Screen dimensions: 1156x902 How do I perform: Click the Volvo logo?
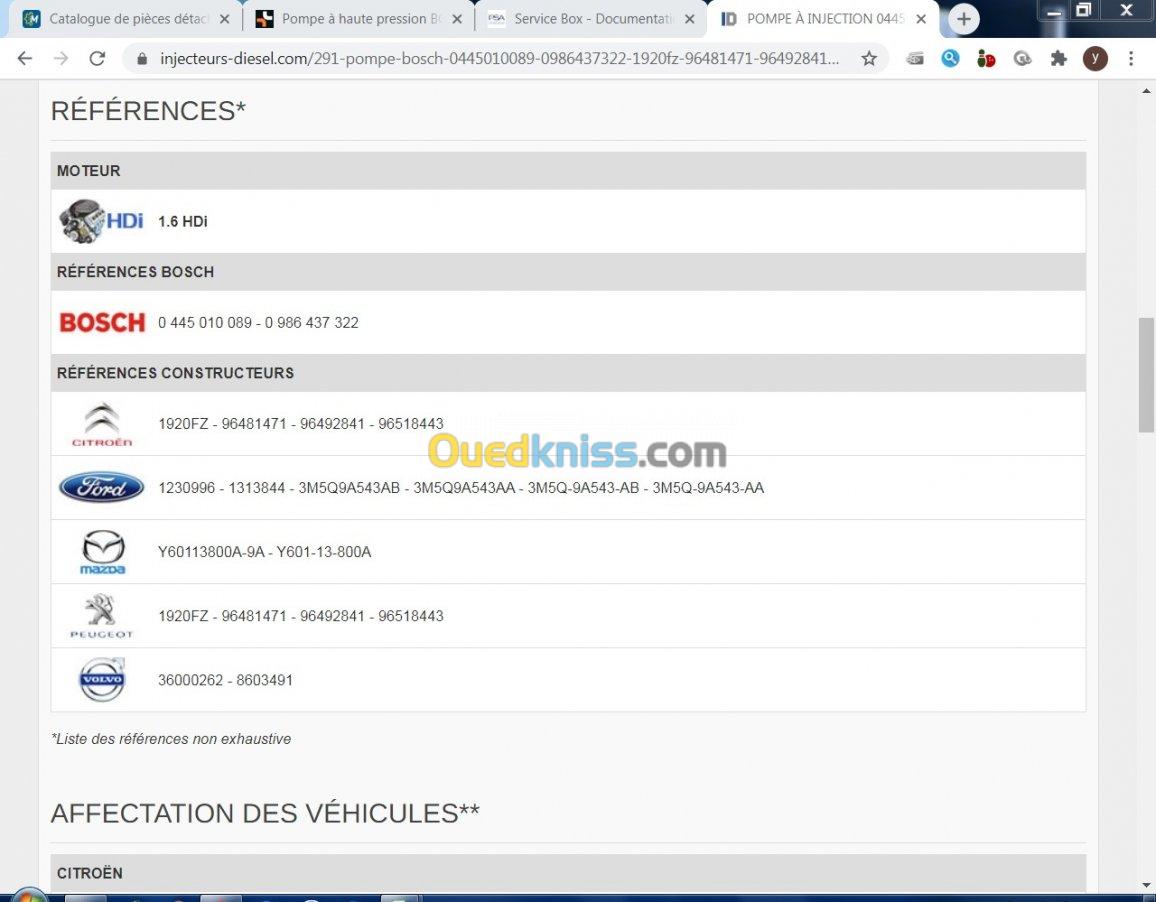[x=102, y=679]
